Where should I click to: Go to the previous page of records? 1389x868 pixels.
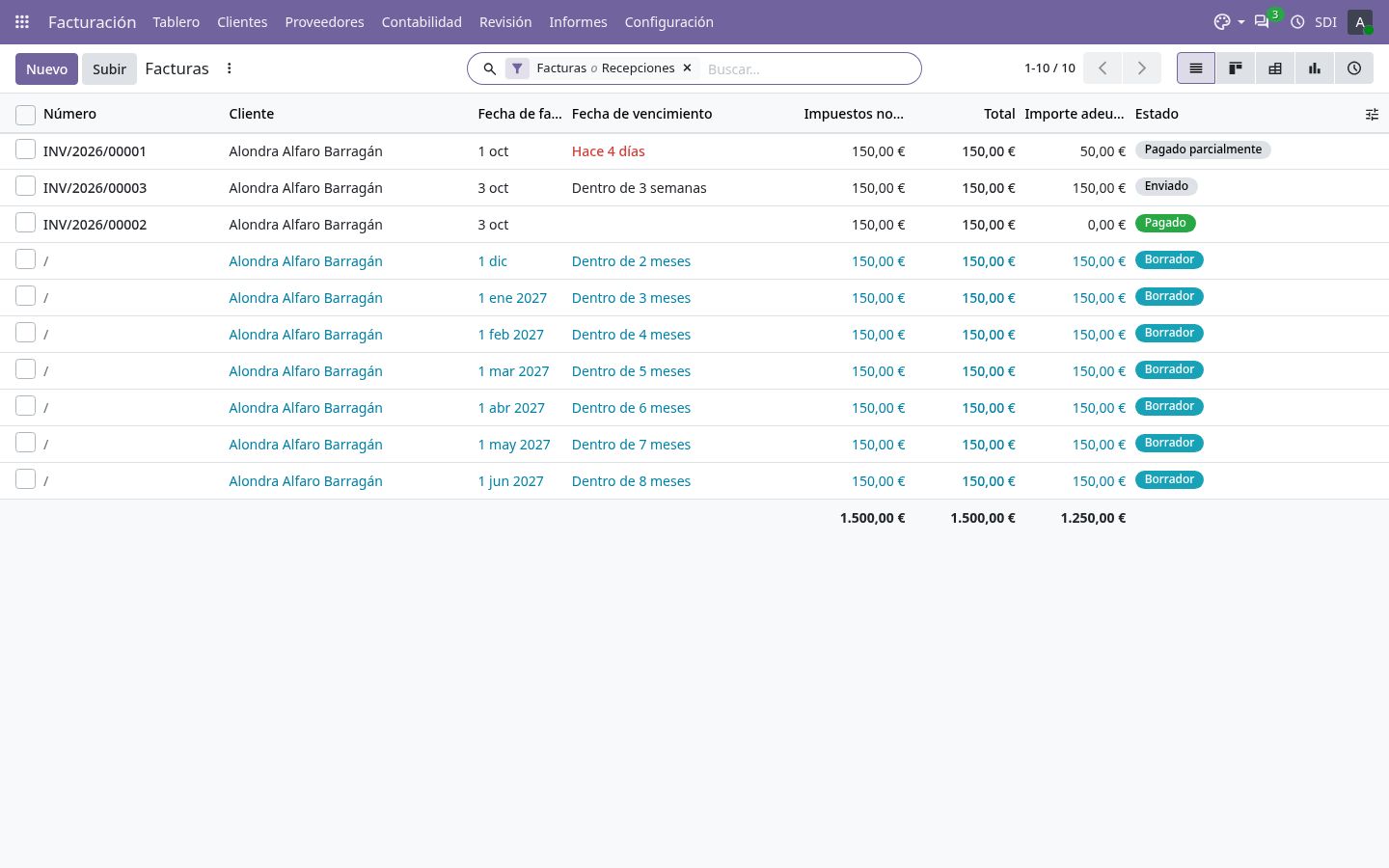coord(1103,68)
